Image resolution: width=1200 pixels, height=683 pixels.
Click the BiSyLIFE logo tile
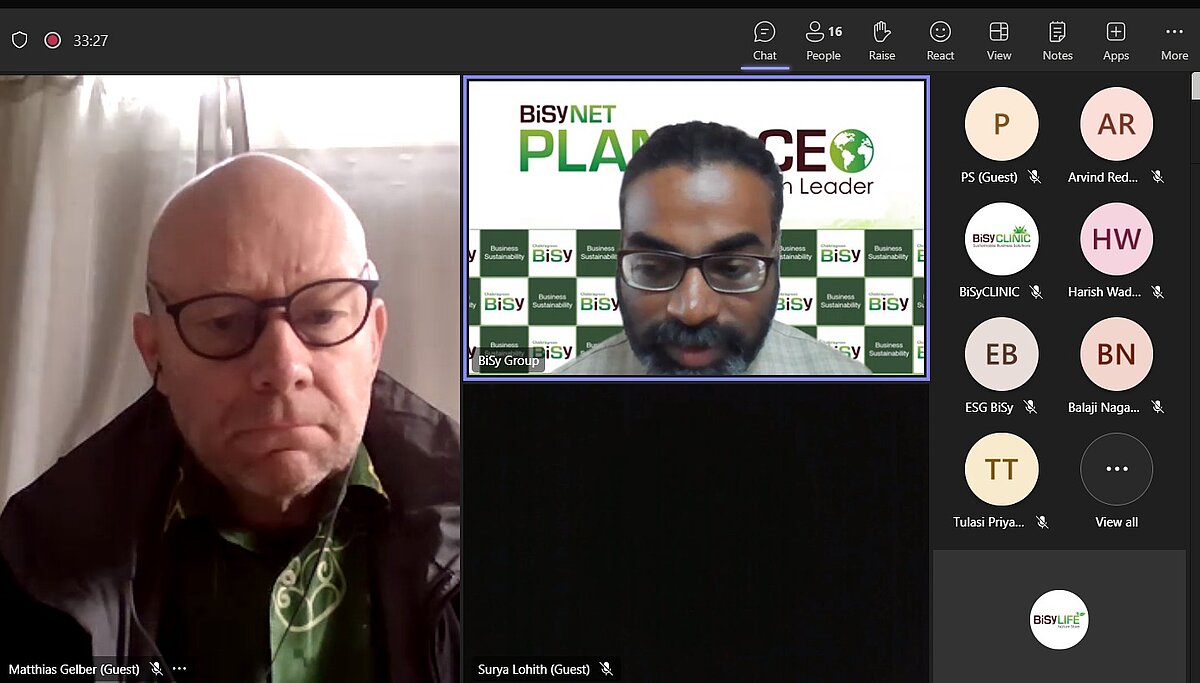(1059, 620)
